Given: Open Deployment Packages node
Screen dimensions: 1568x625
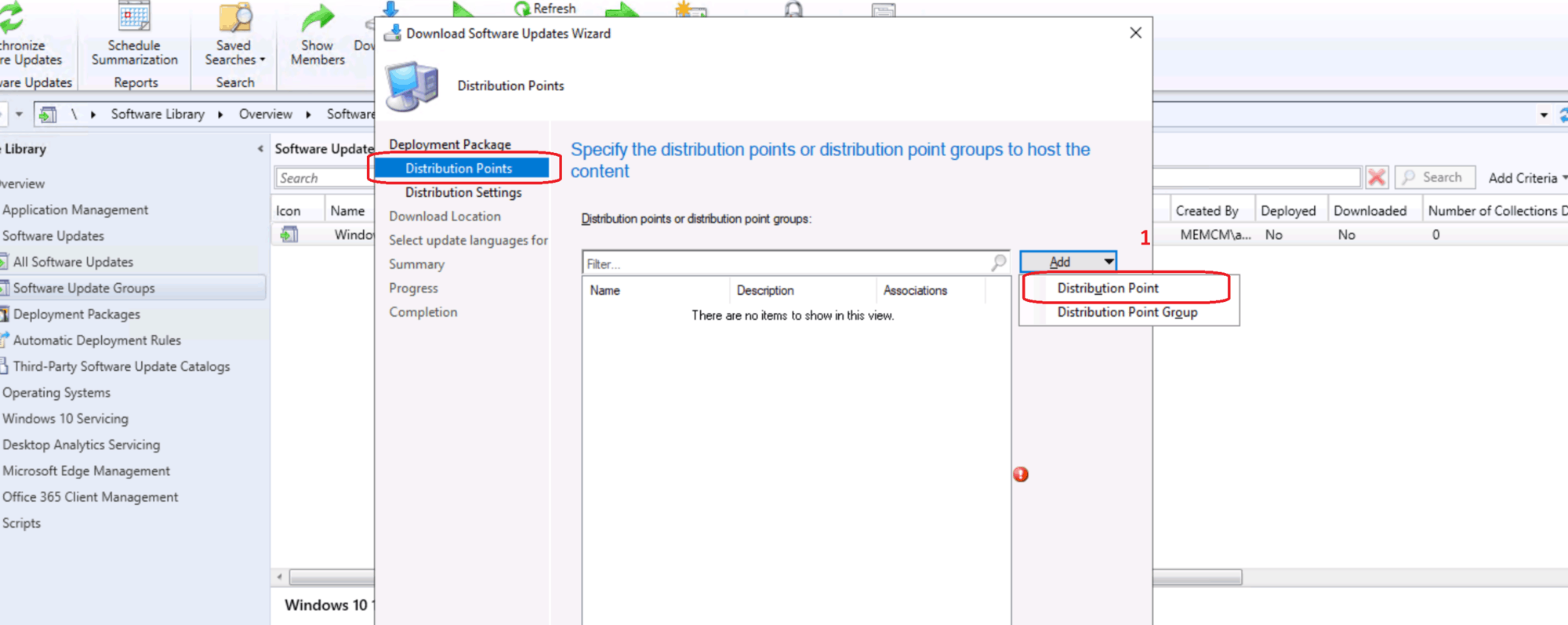Looking at the screenshot, I should click(x=76, y=314).
